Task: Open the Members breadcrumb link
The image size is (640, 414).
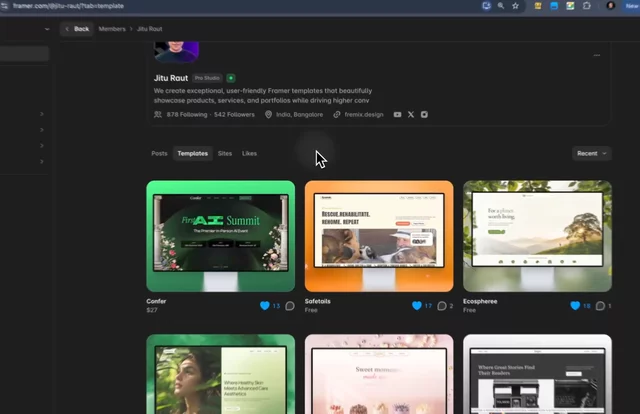Action: pos(112,29)
